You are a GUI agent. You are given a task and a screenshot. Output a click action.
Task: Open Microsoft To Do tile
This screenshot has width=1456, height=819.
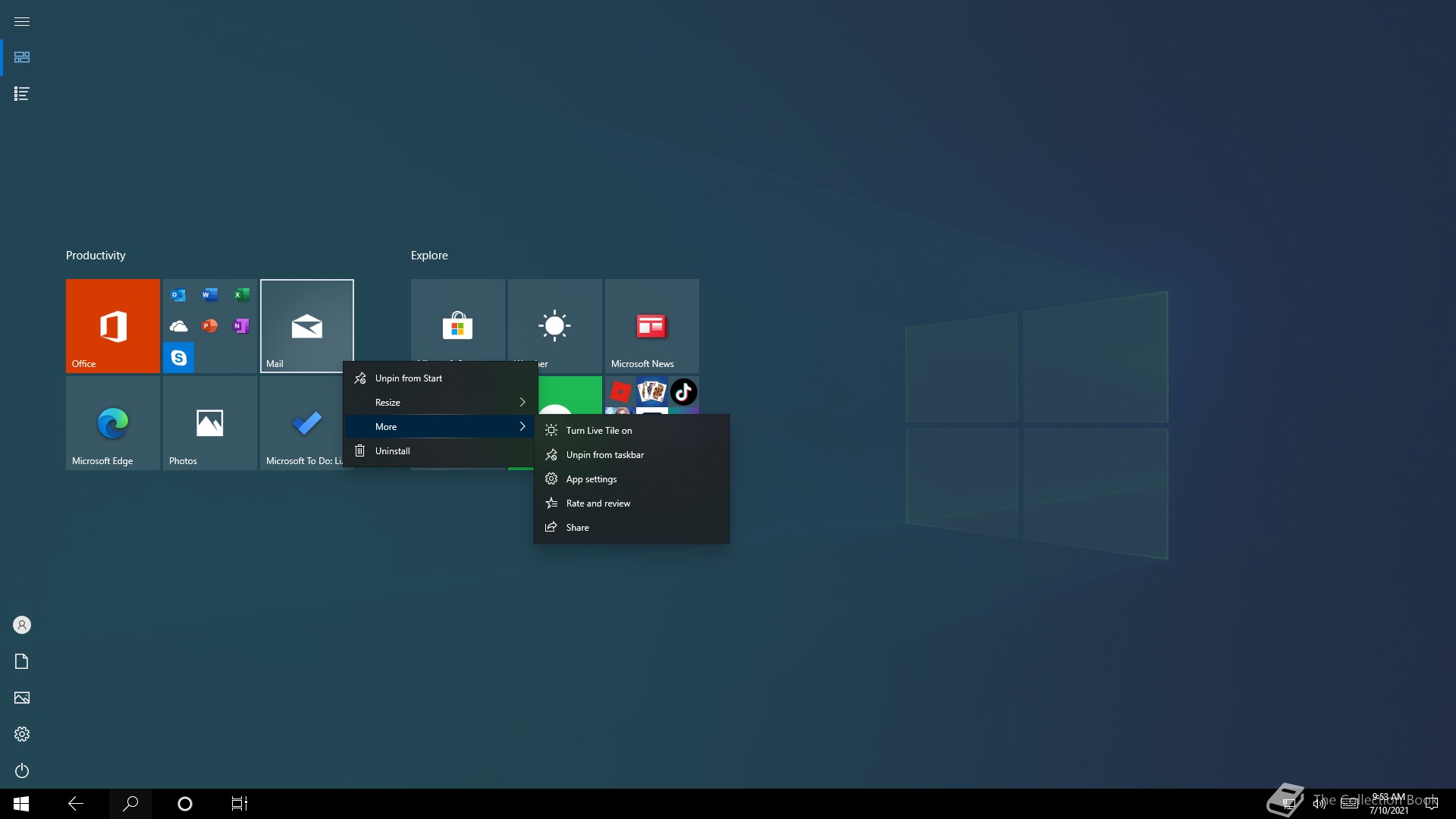(x=302, y=423)
